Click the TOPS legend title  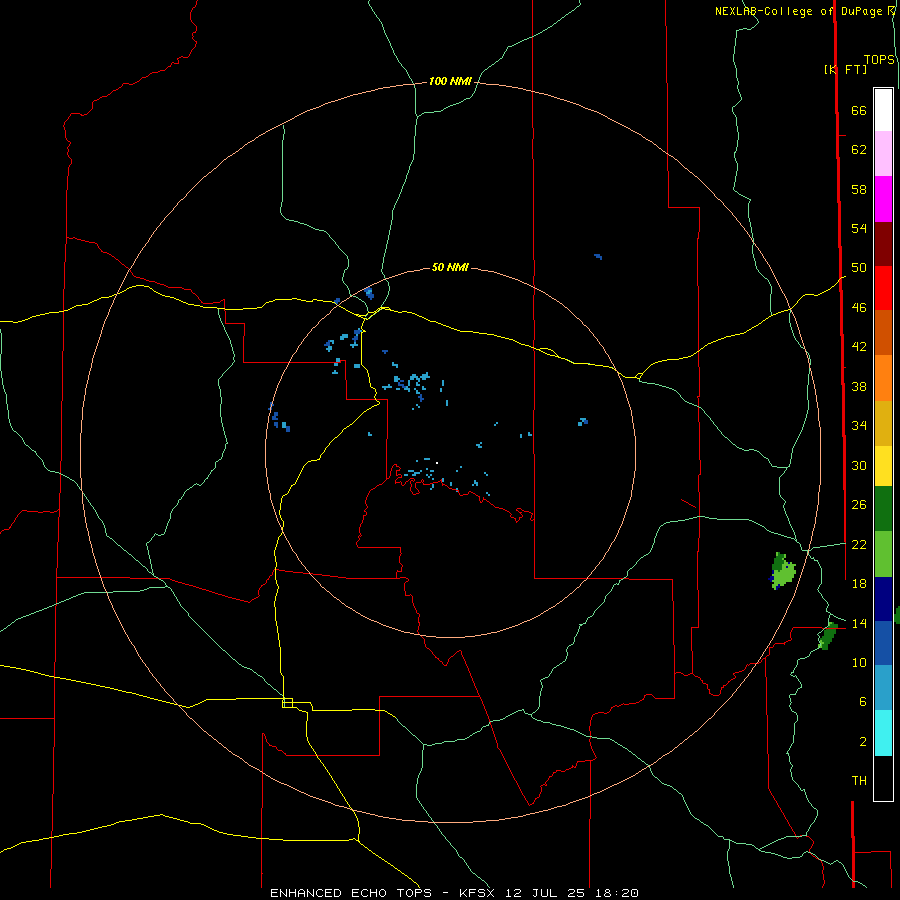[879, 60]
